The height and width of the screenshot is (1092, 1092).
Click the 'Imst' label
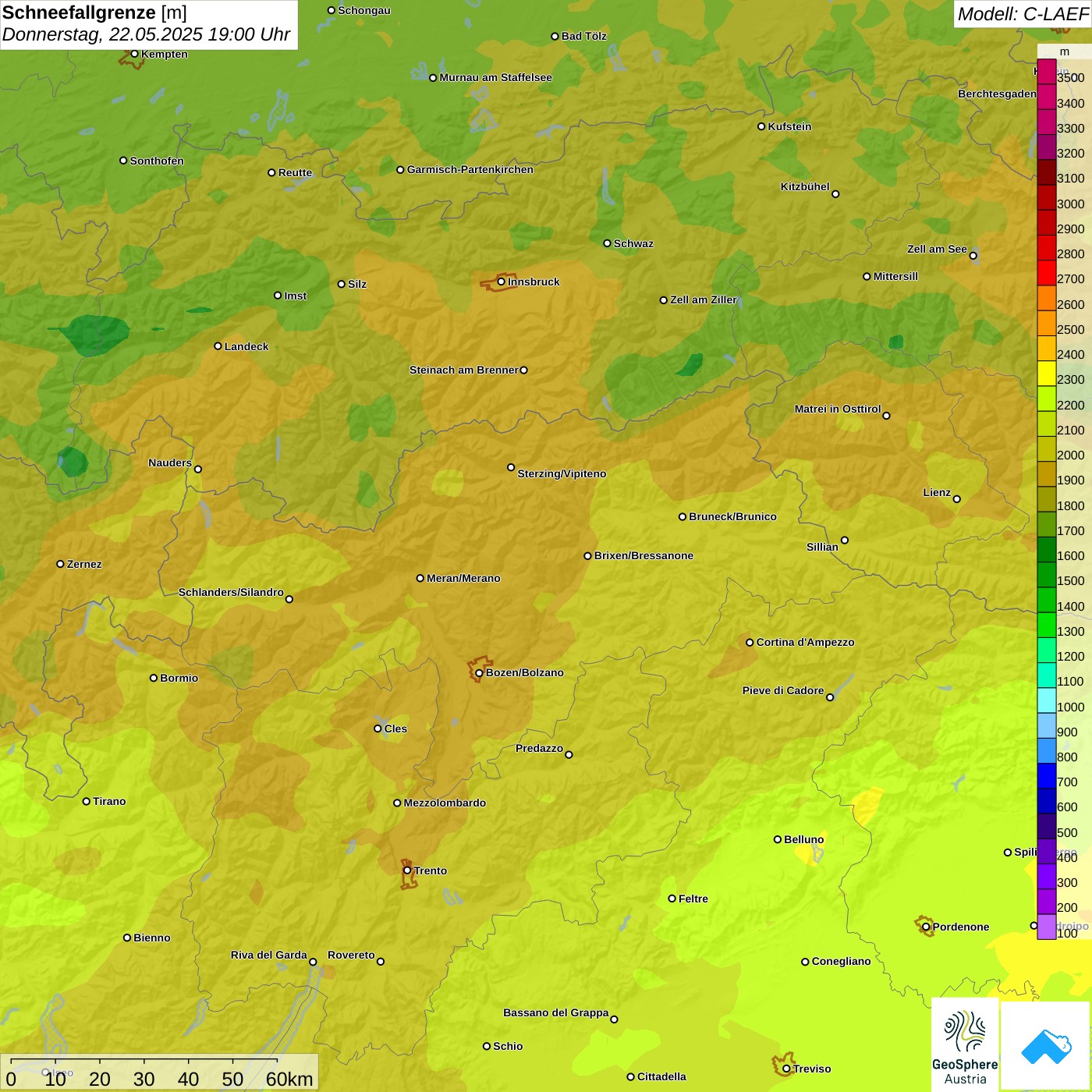point(296,296)
